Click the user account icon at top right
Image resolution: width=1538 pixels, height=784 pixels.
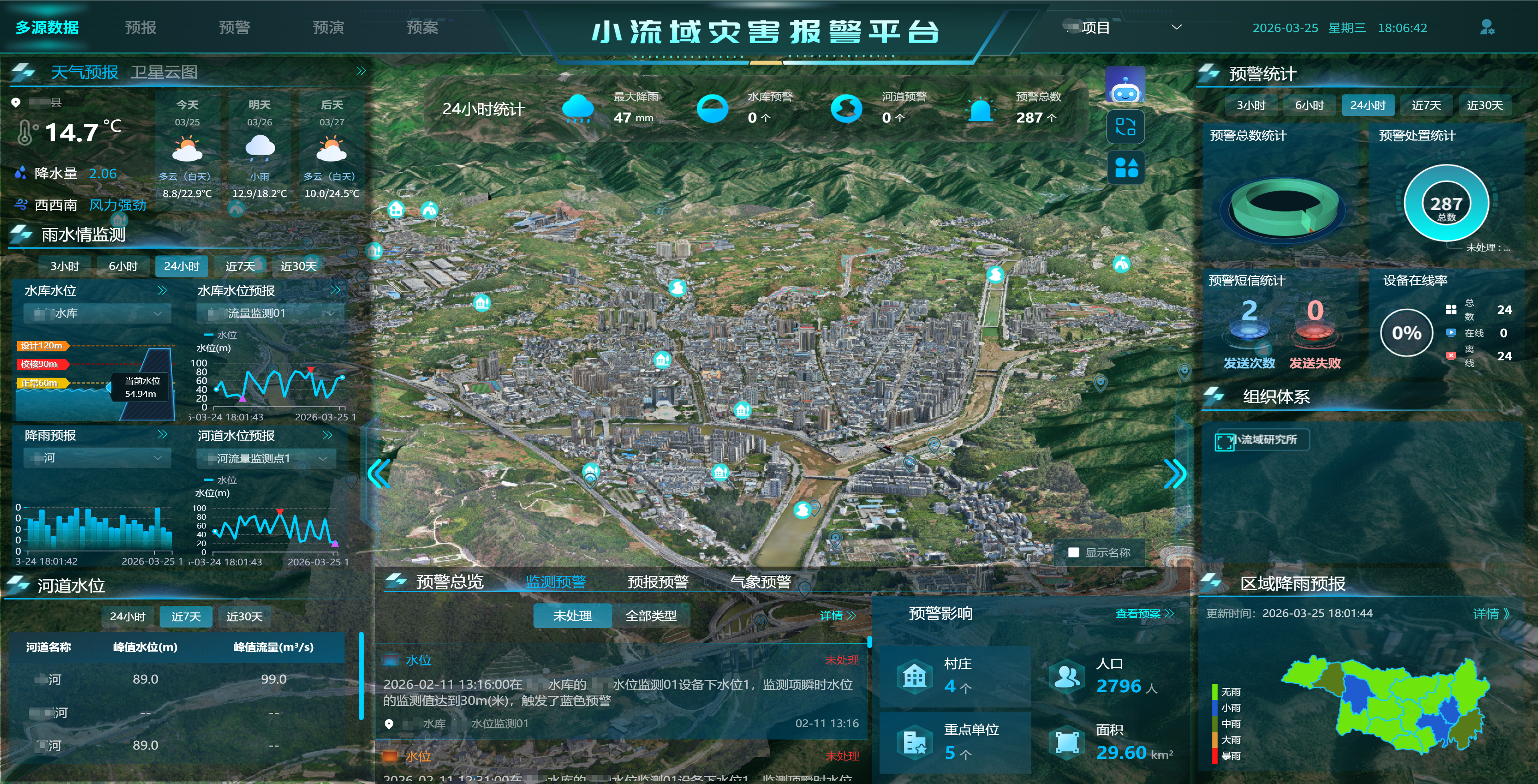[x=1487, y=28]
